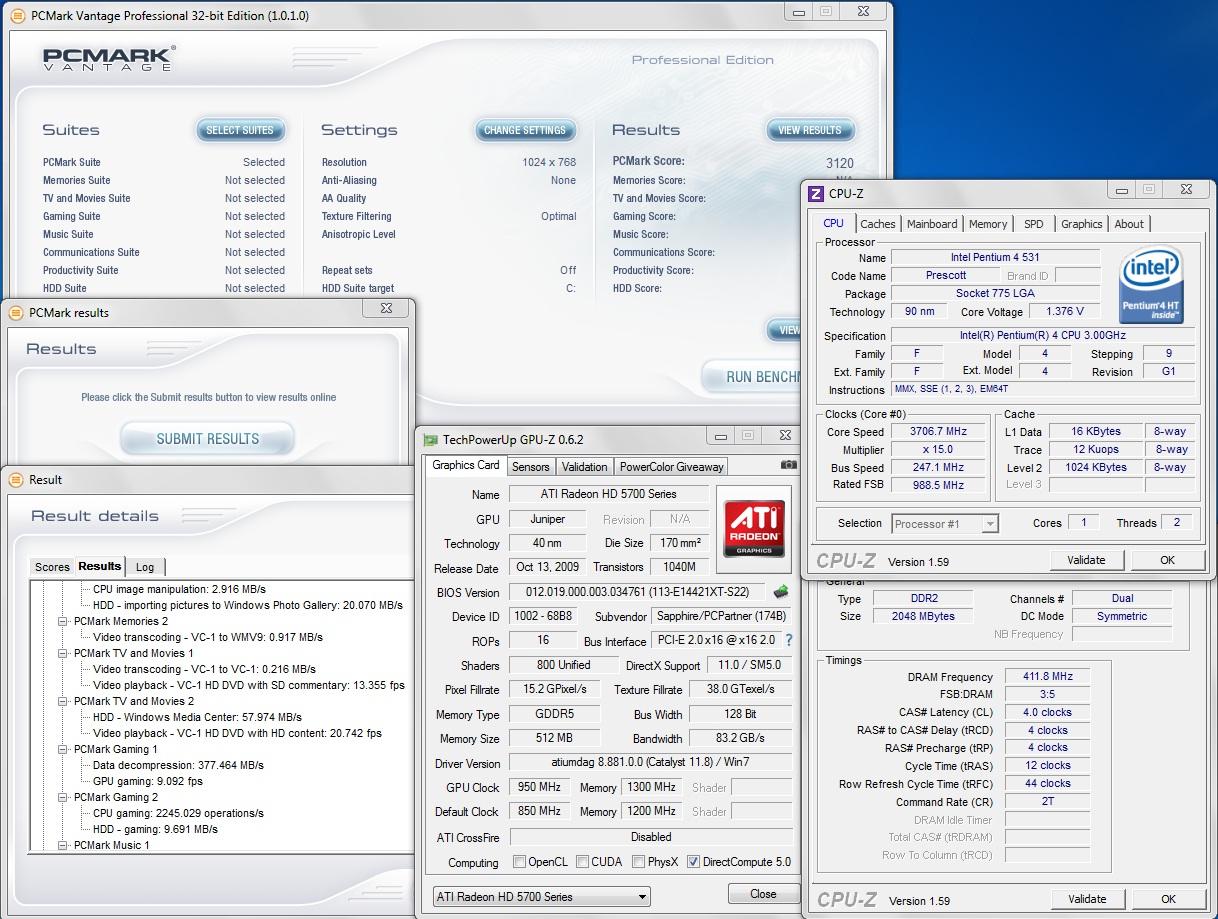The width and height of the screenshot is (1218, 919).
Task: Close the PCMark results dialog
Action: coord(386,308)
